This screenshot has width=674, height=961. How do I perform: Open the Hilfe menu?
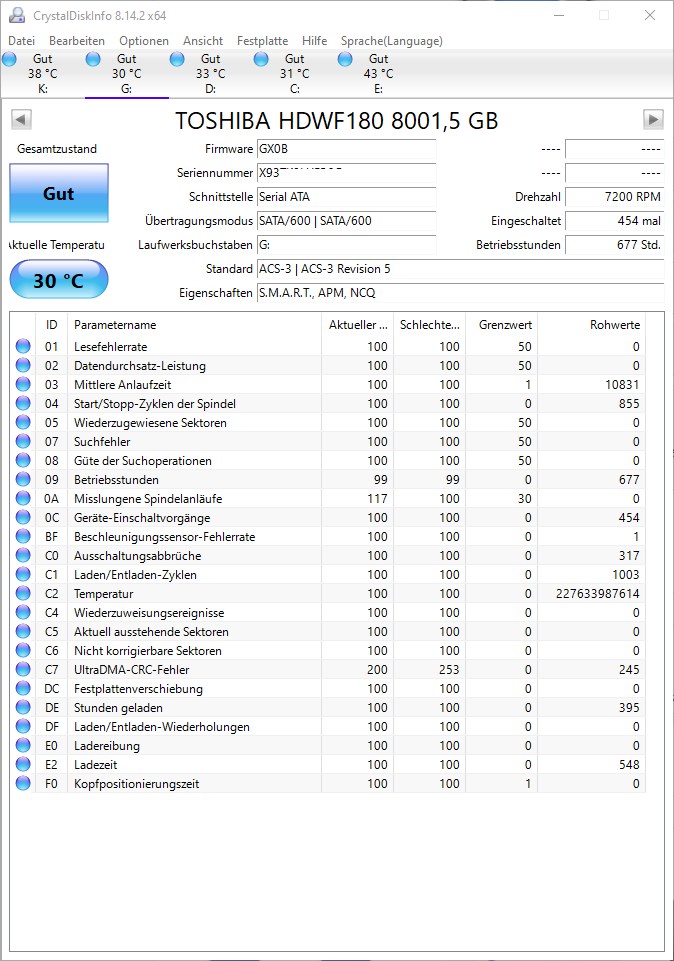click(x=314, y=41)
